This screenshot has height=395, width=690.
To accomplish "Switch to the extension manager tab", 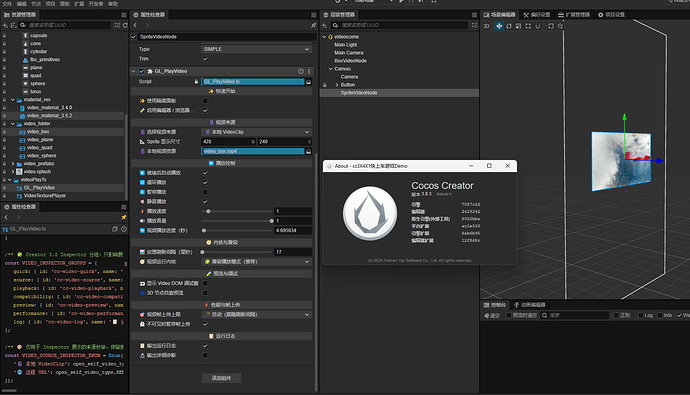I will point(574,15).
